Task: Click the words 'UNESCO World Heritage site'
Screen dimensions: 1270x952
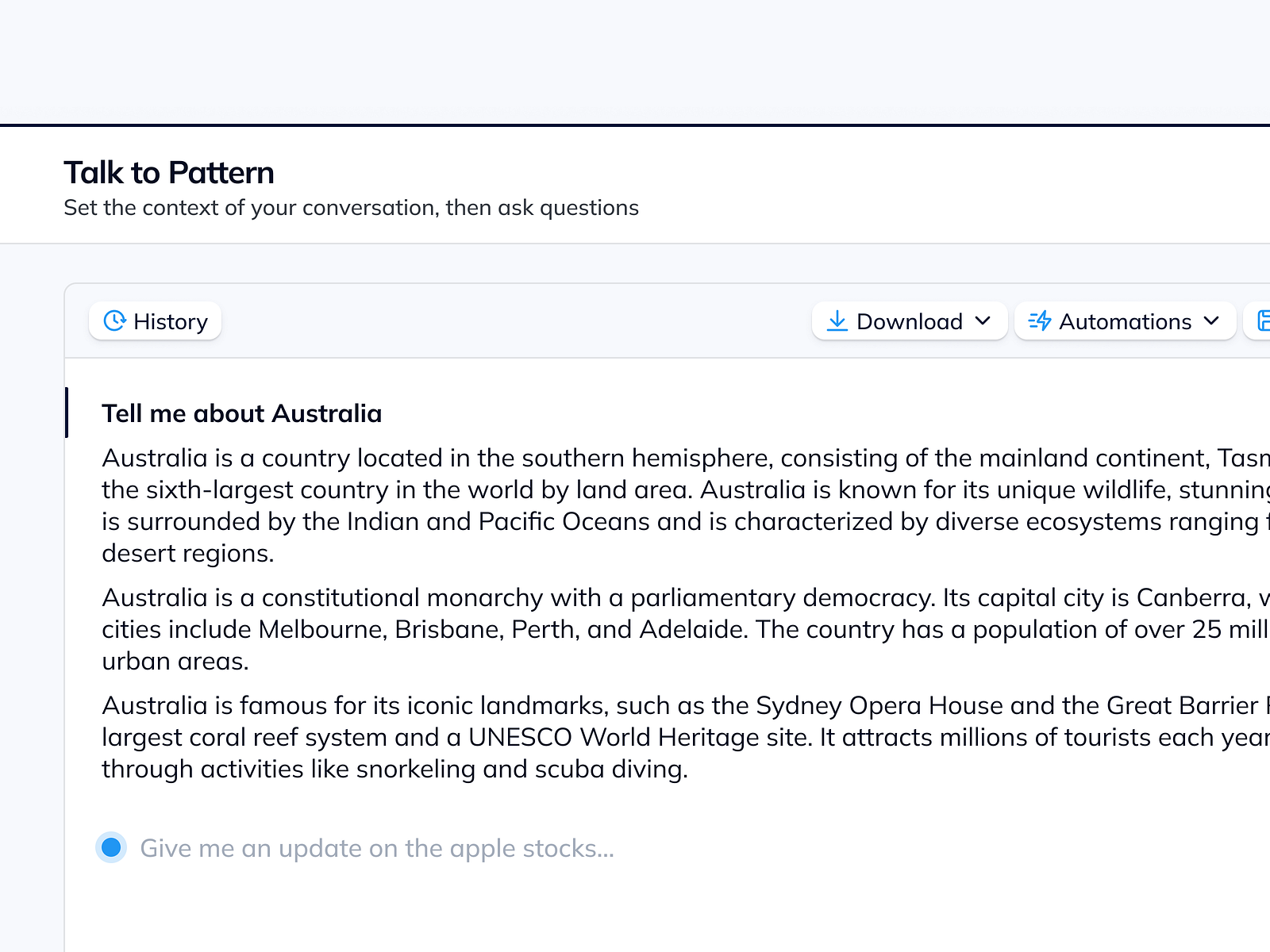Action: (640, 737)
